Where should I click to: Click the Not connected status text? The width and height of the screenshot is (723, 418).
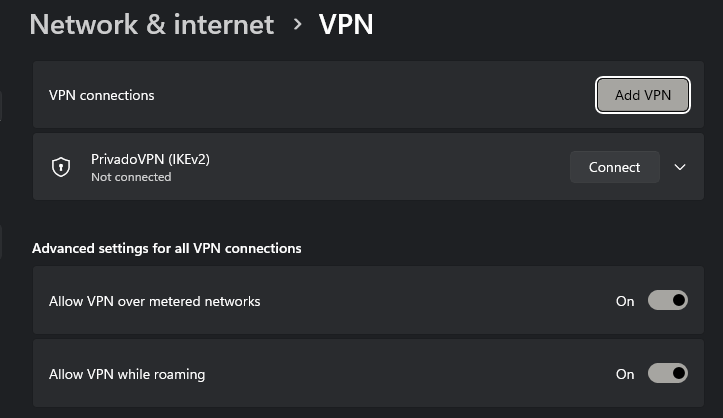(131, 177)
